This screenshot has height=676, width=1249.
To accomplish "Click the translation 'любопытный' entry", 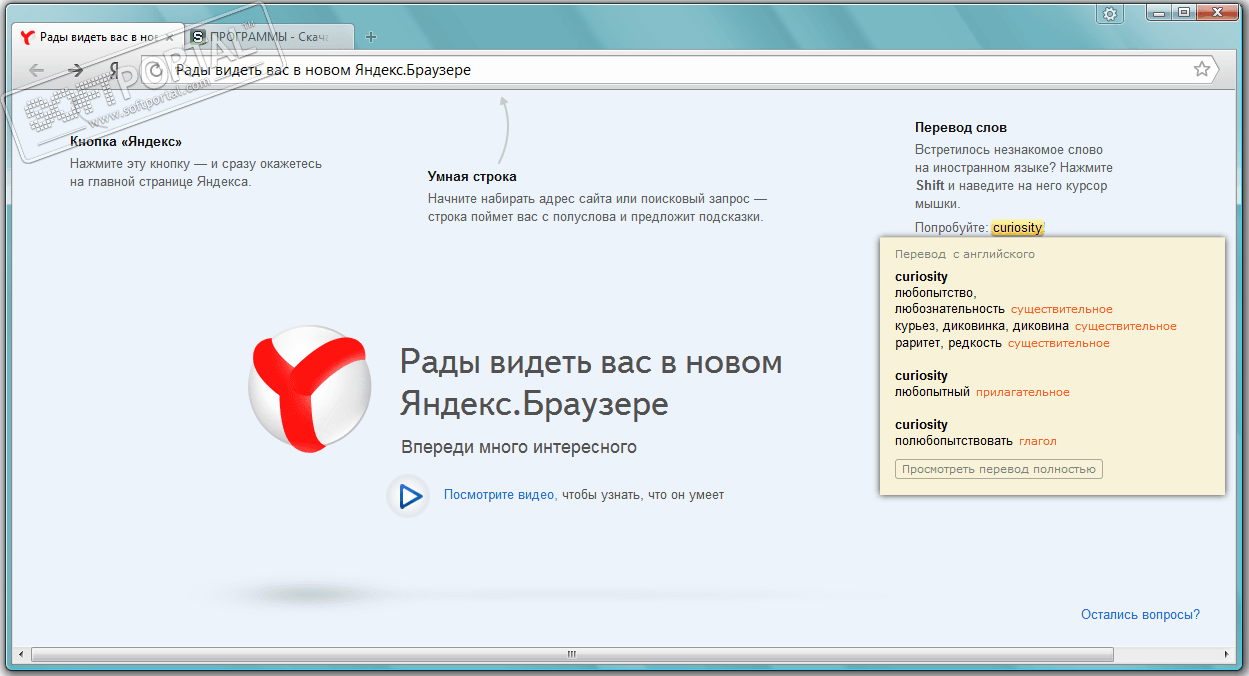I will pos(932,392).
